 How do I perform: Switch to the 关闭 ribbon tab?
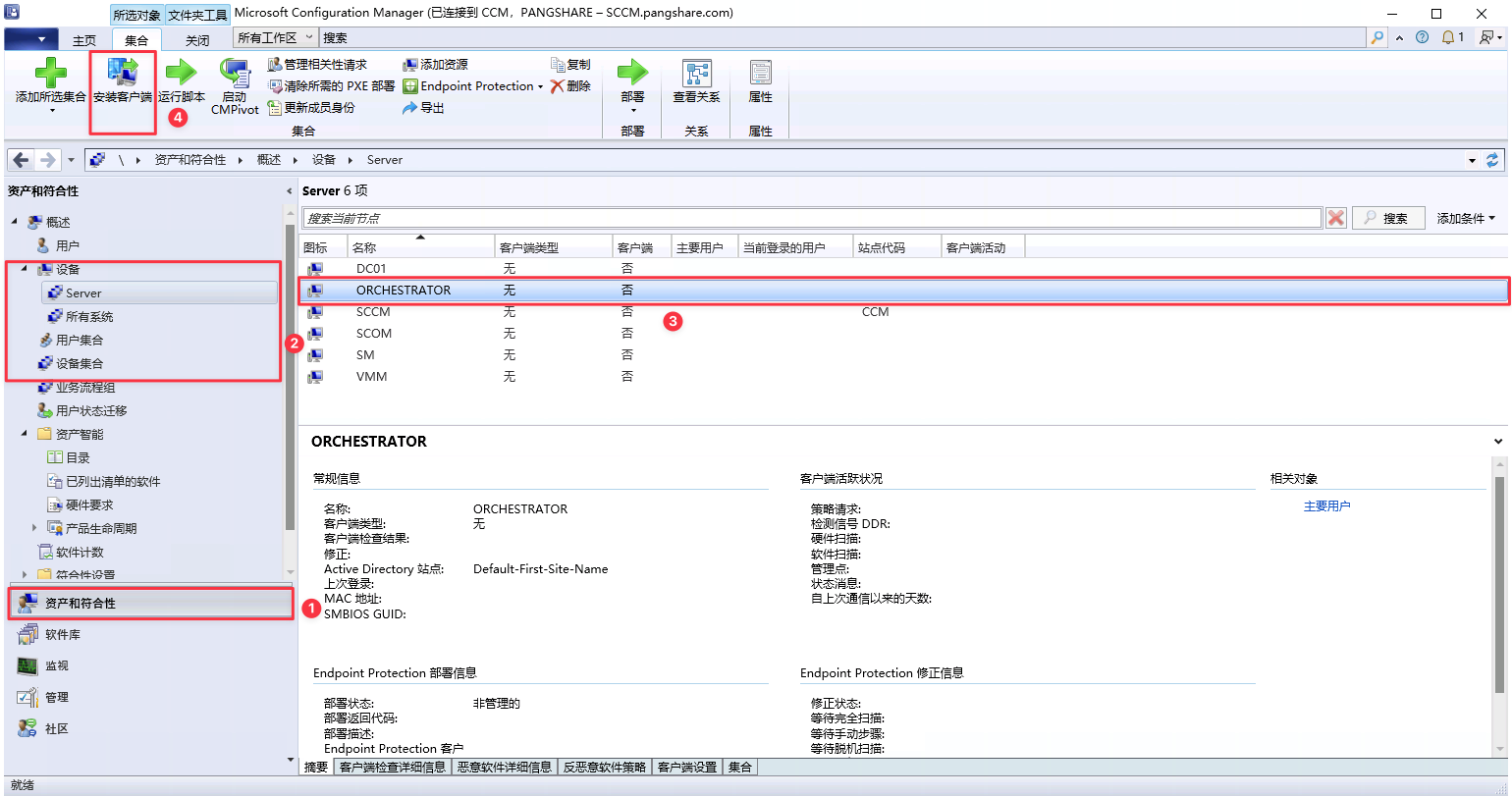coord(197,40)
